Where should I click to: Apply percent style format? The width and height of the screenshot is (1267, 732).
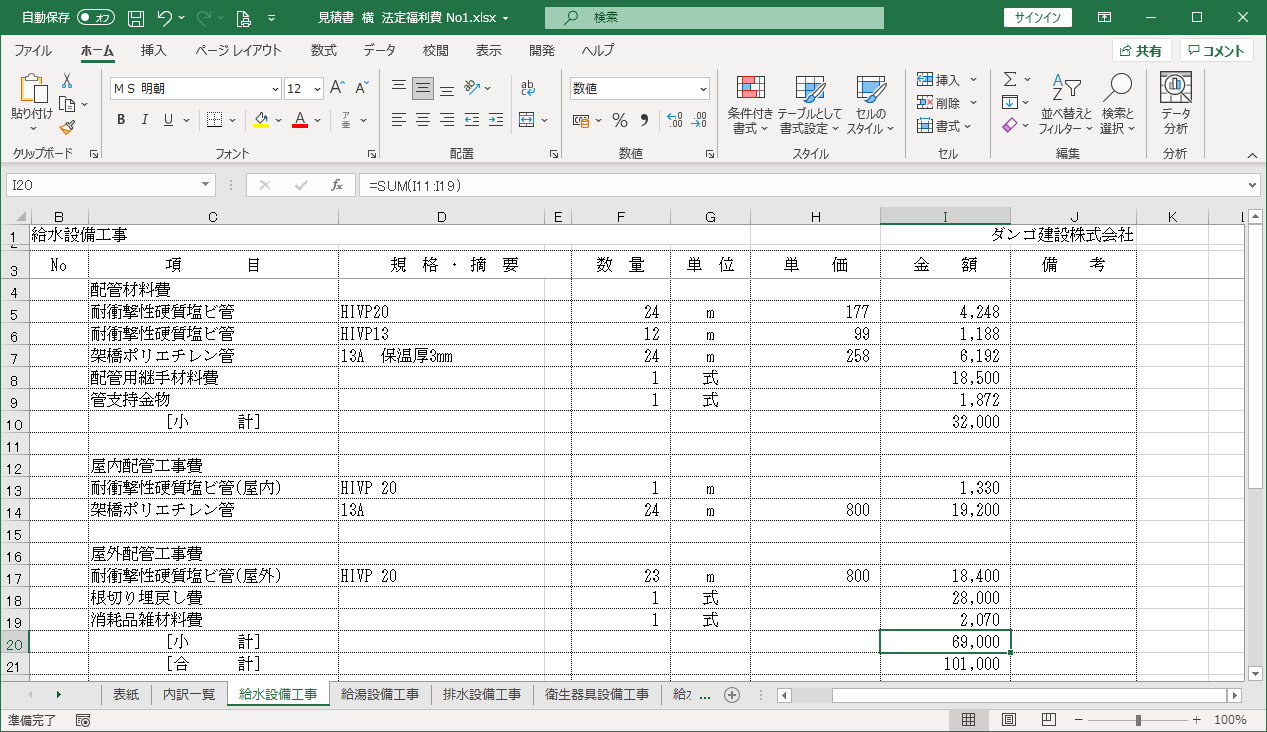coord(620,120)
